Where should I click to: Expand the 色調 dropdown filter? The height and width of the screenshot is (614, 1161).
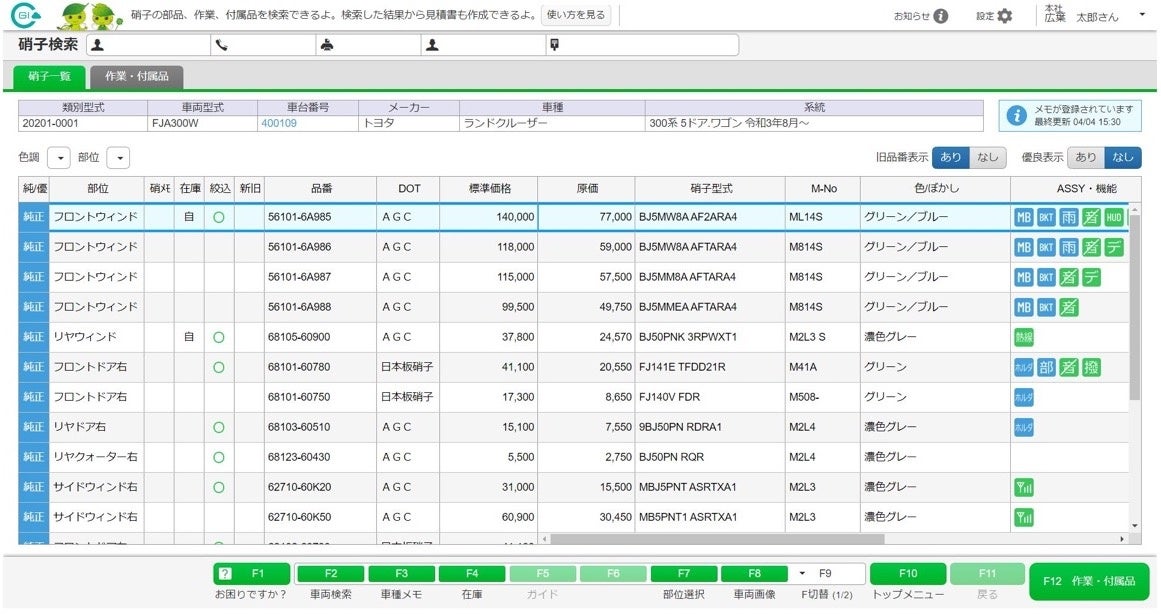59,158
